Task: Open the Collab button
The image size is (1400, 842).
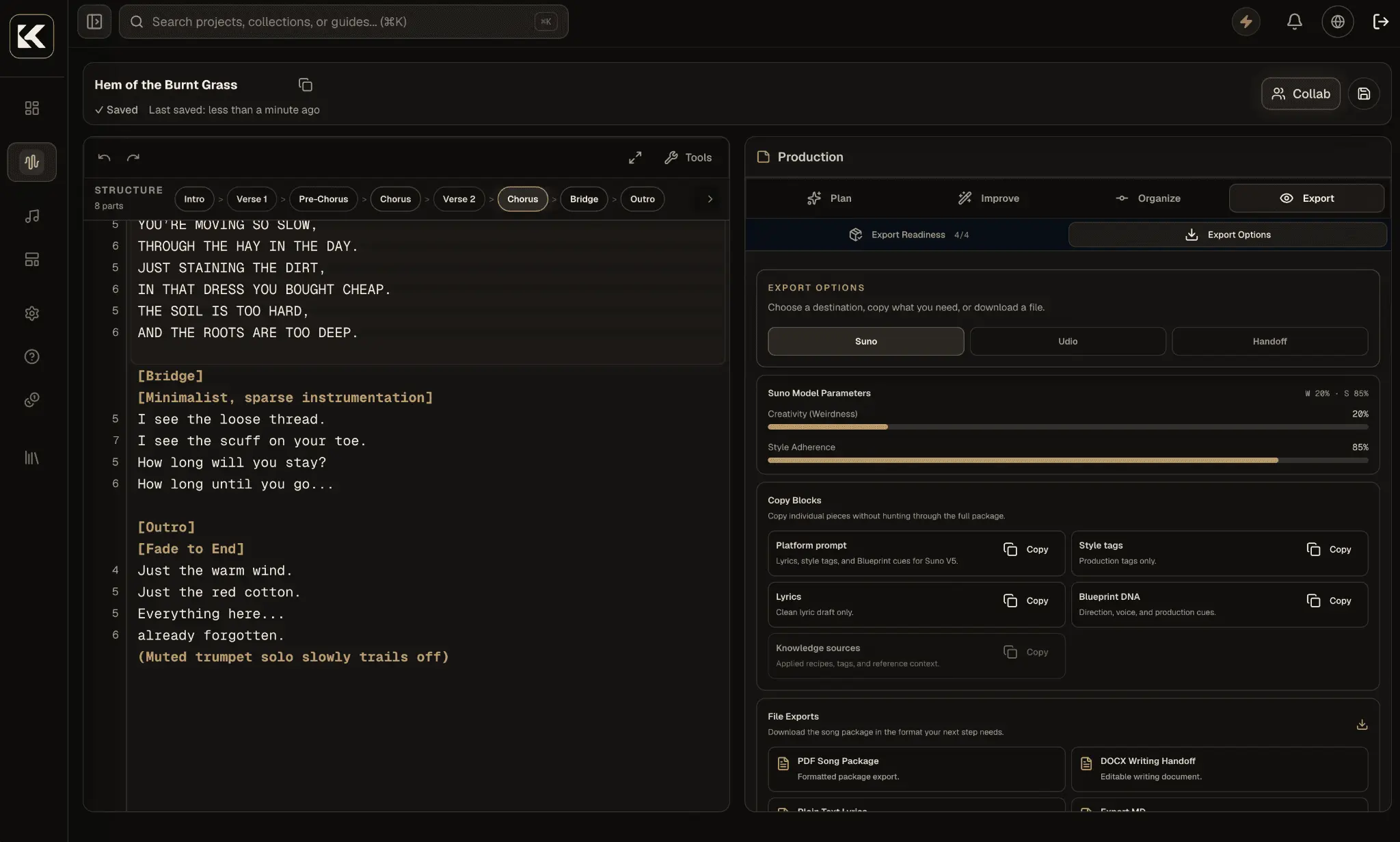Action: pos(1300,94)
